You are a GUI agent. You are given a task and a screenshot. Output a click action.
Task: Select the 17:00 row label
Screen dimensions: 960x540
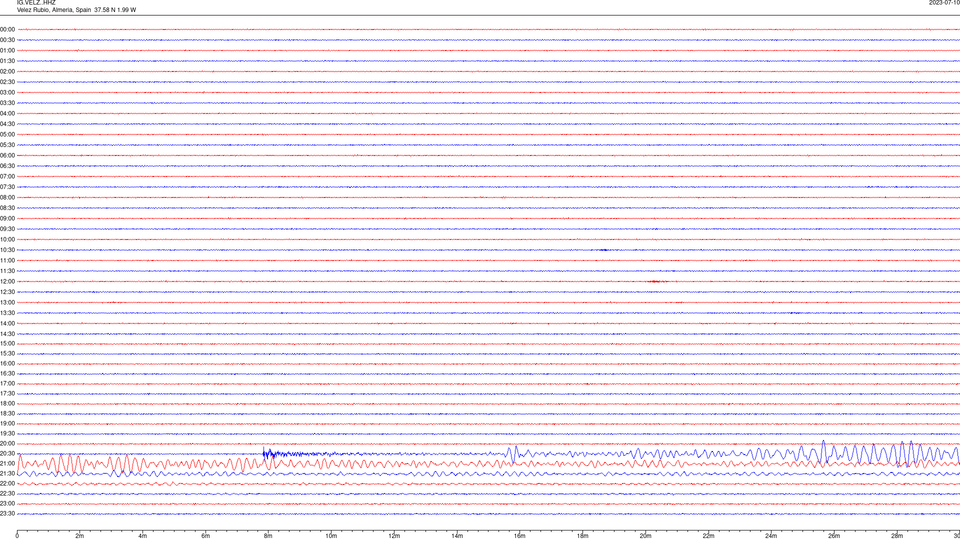pyautogui.click(x=7, y=384)
